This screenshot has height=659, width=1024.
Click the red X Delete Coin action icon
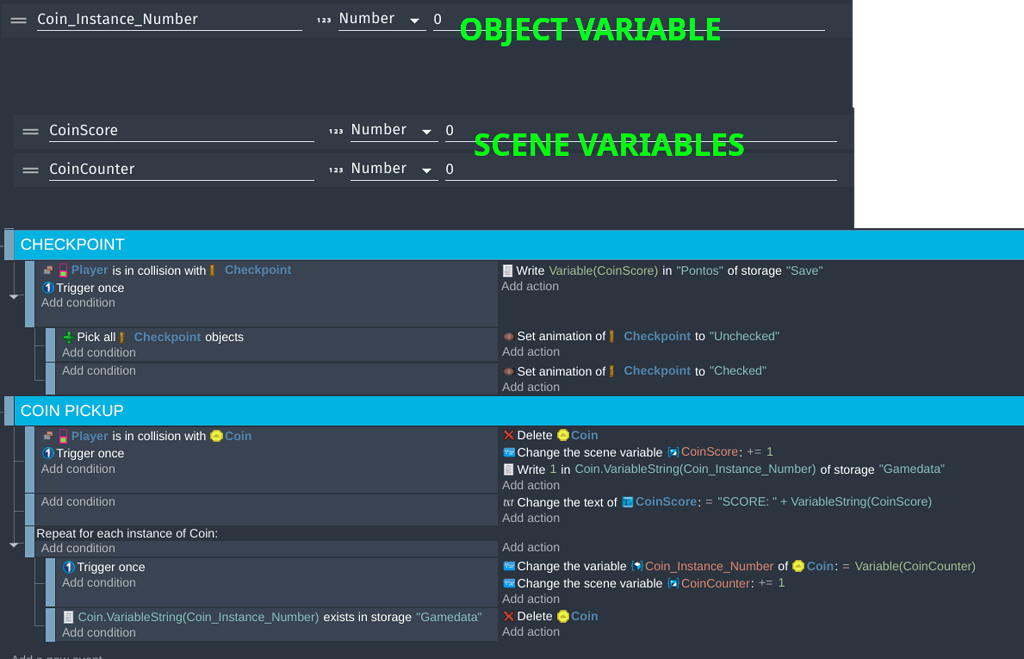[508, 435]
